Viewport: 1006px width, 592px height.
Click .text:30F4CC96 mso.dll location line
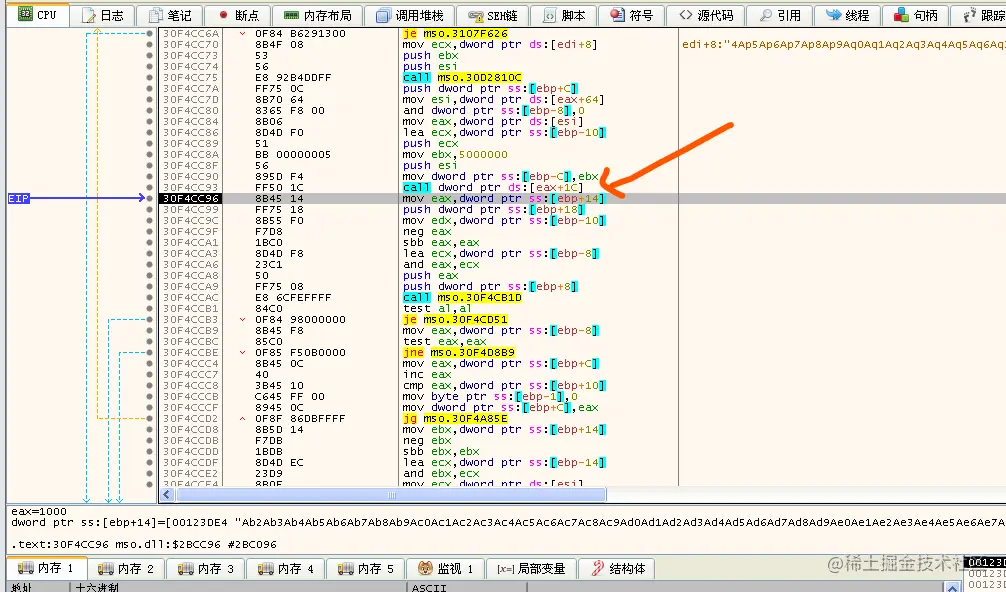[x=144, y=545]
